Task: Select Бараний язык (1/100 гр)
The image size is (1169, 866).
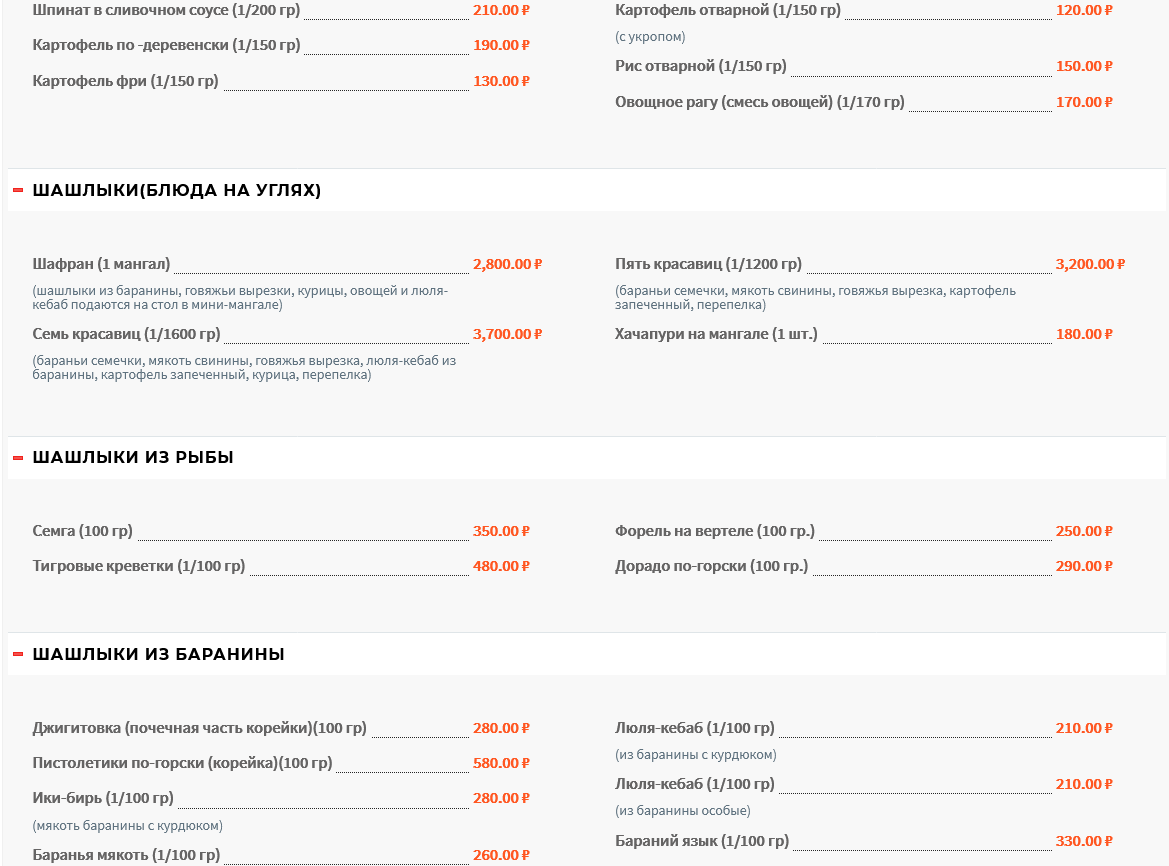Action: (701, 841)
